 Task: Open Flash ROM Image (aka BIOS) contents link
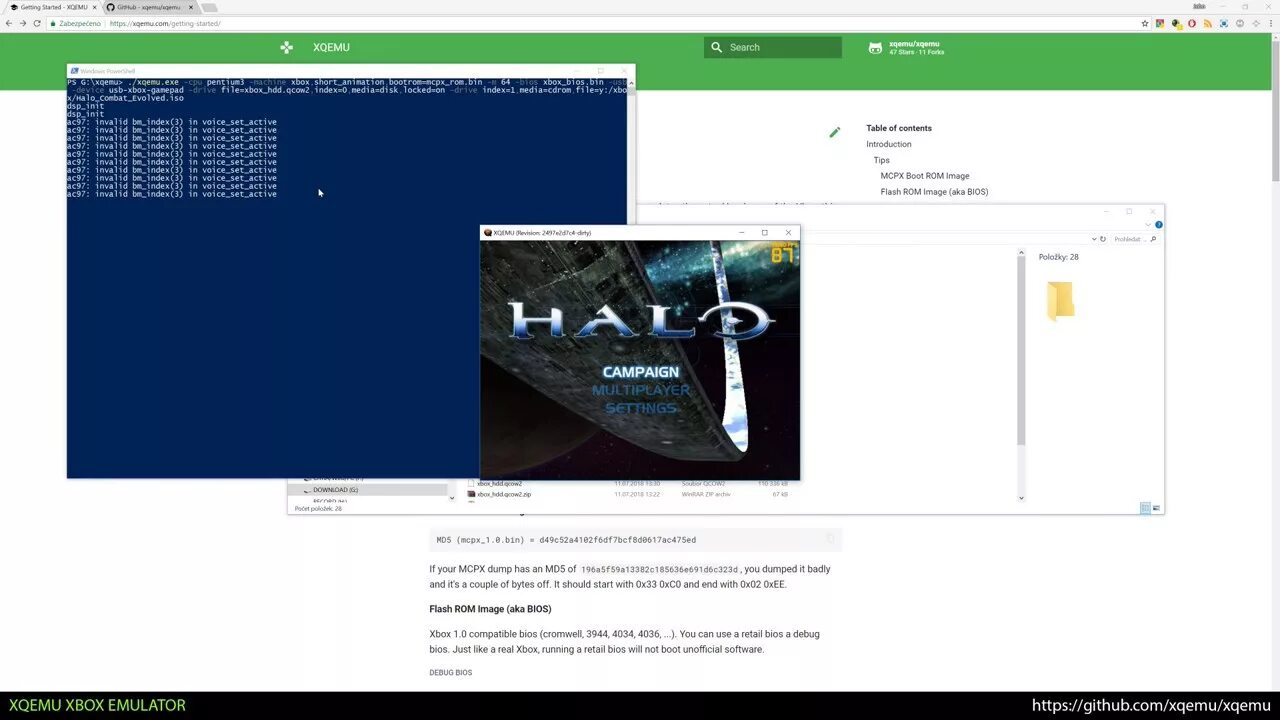pos(934,192)
